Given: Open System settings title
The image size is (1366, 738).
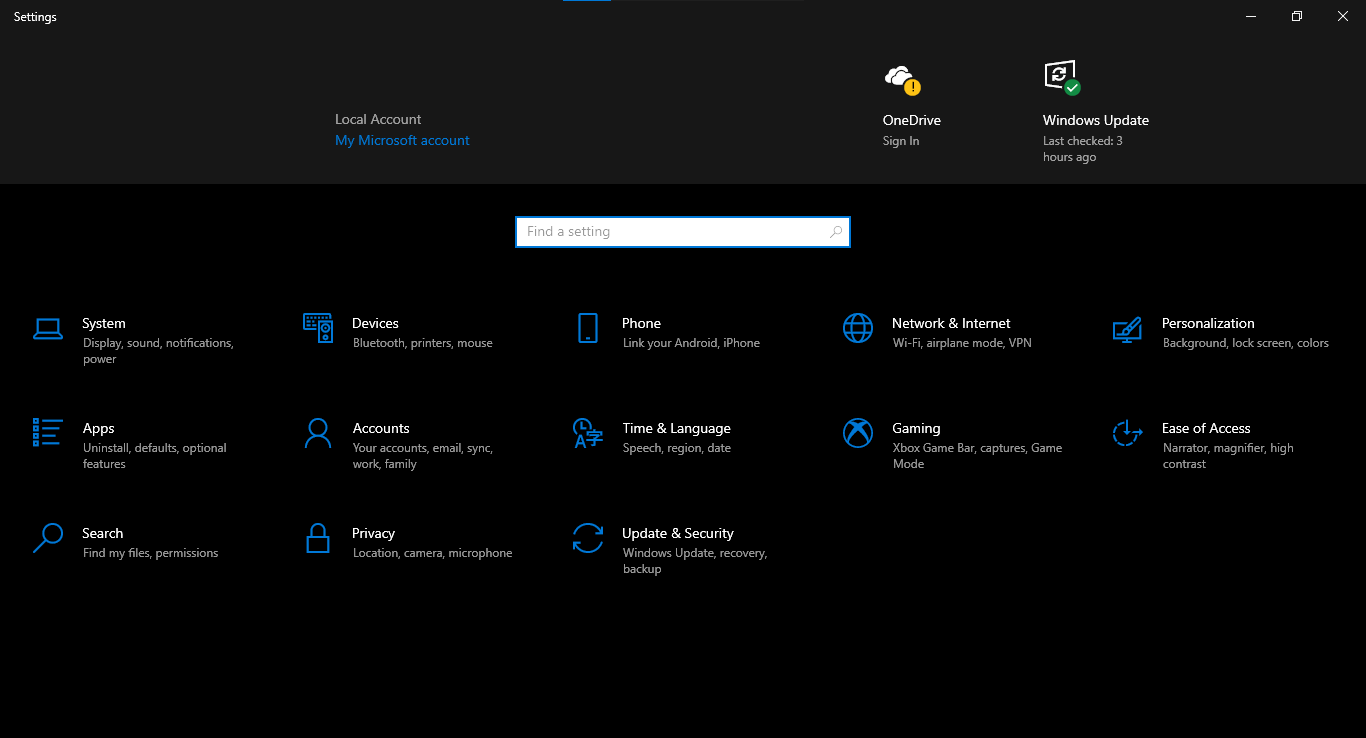Looking at the screenshot, I should point(104,323).
